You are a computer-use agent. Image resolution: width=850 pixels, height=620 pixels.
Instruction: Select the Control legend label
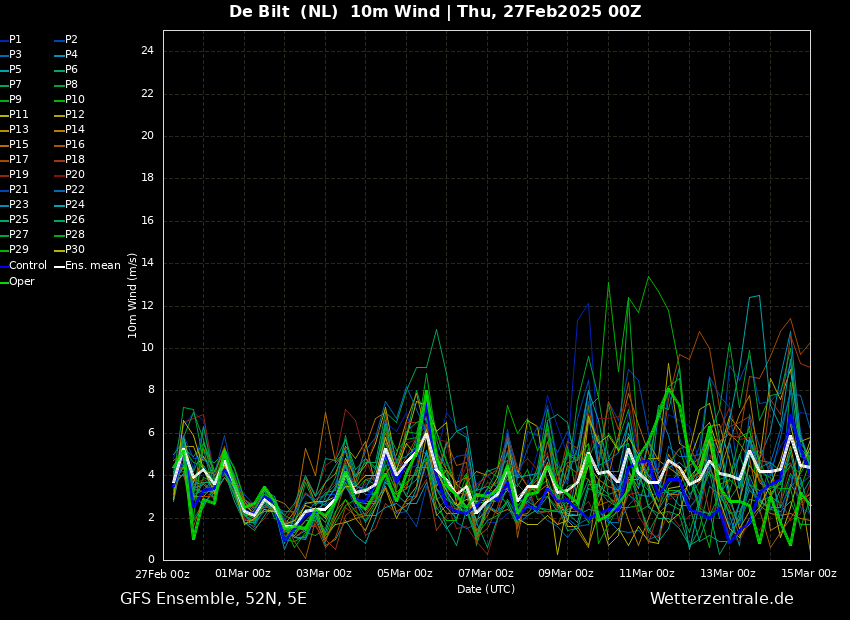point(28,266)
